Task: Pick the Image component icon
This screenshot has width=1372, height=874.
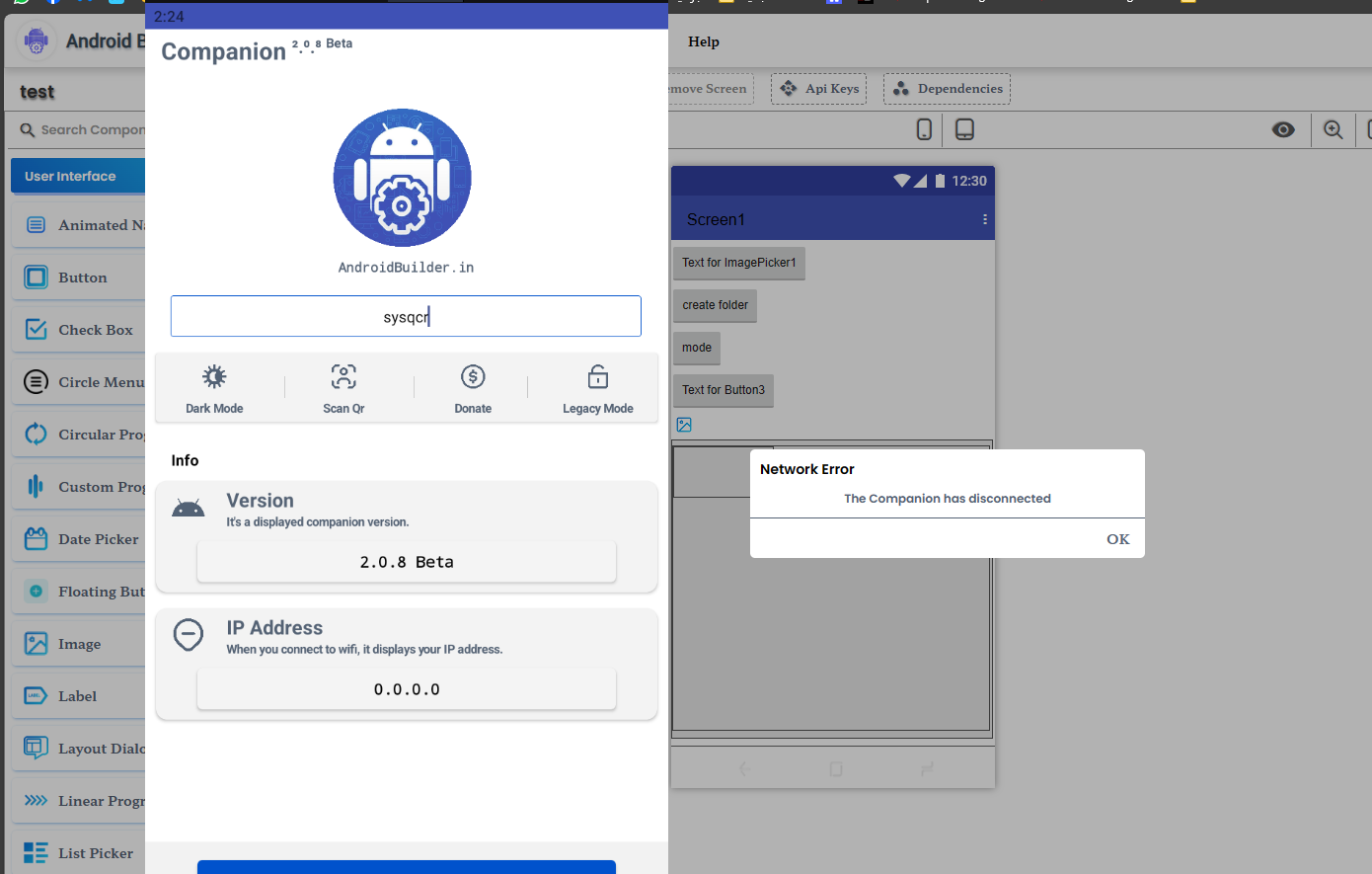Action: pos(36,644)
